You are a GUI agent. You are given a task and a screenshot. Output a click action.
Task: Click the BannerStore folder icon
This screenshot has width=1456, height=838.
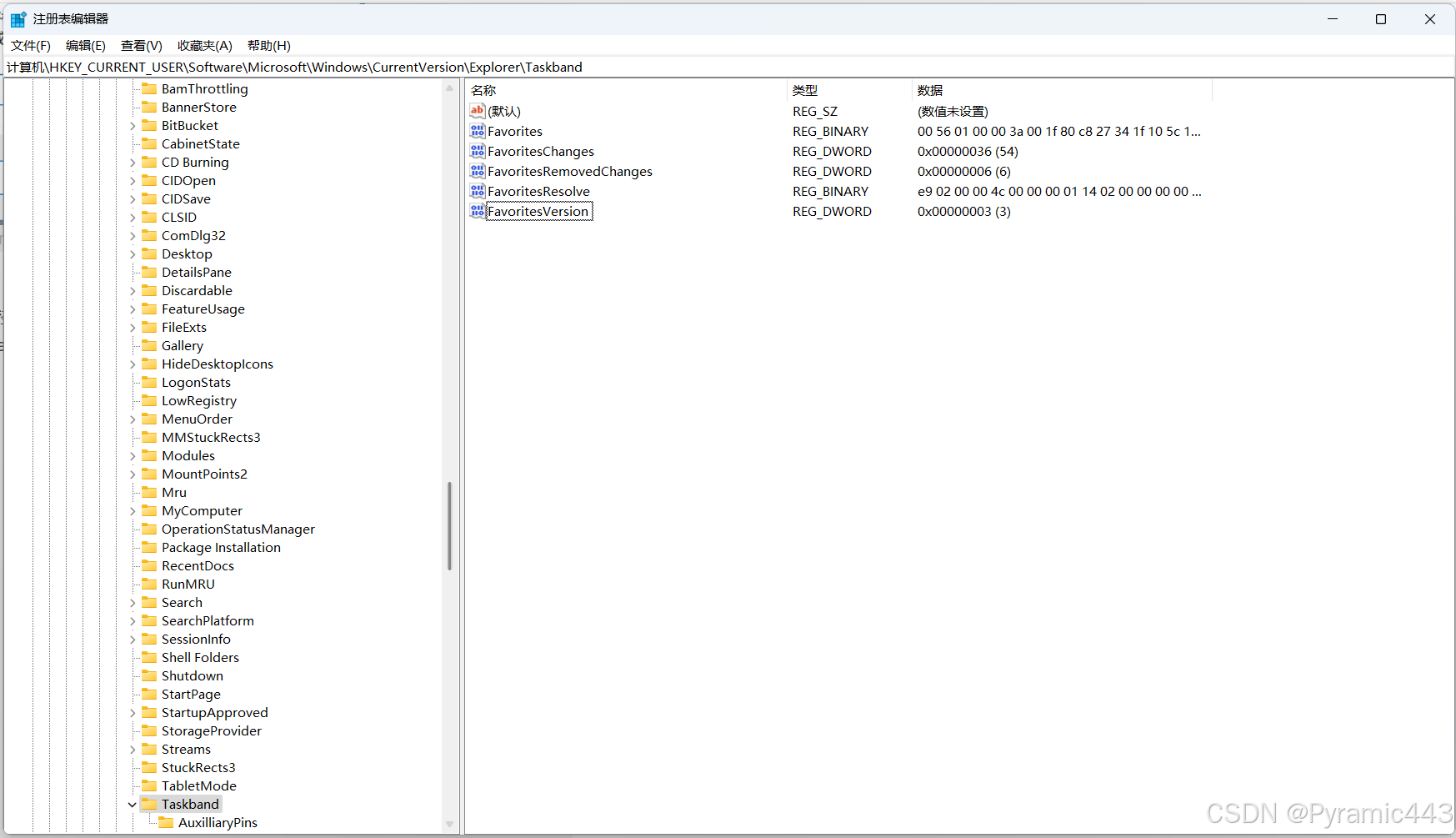tap(149, 107)
